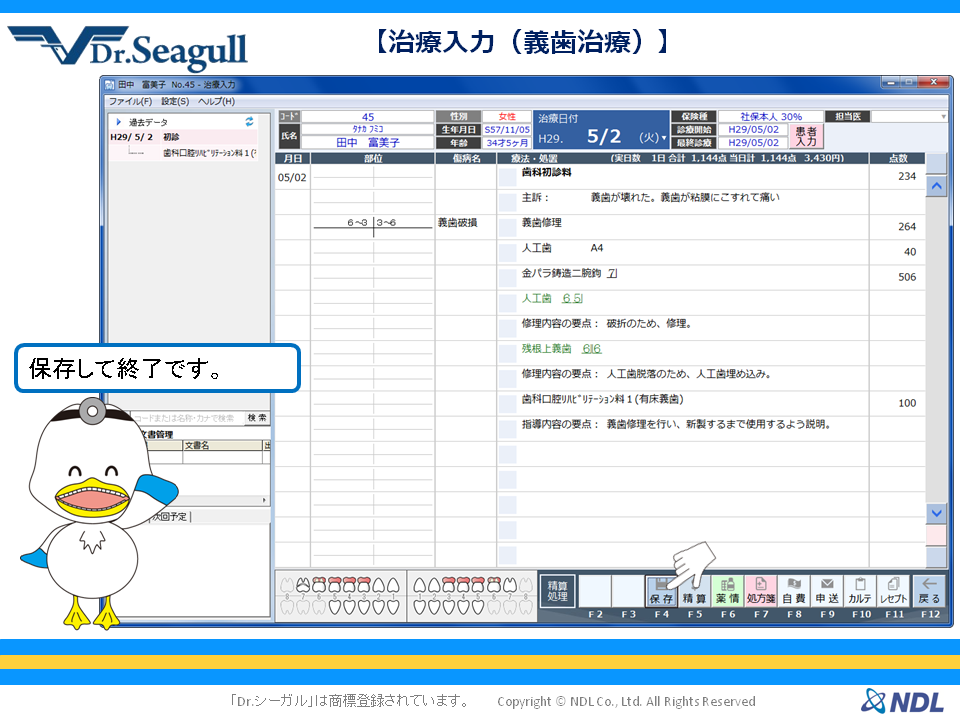Toggle the row marker beside 義歯修理
This screenshot has width=960, height=720.
(x=508, y=228)
